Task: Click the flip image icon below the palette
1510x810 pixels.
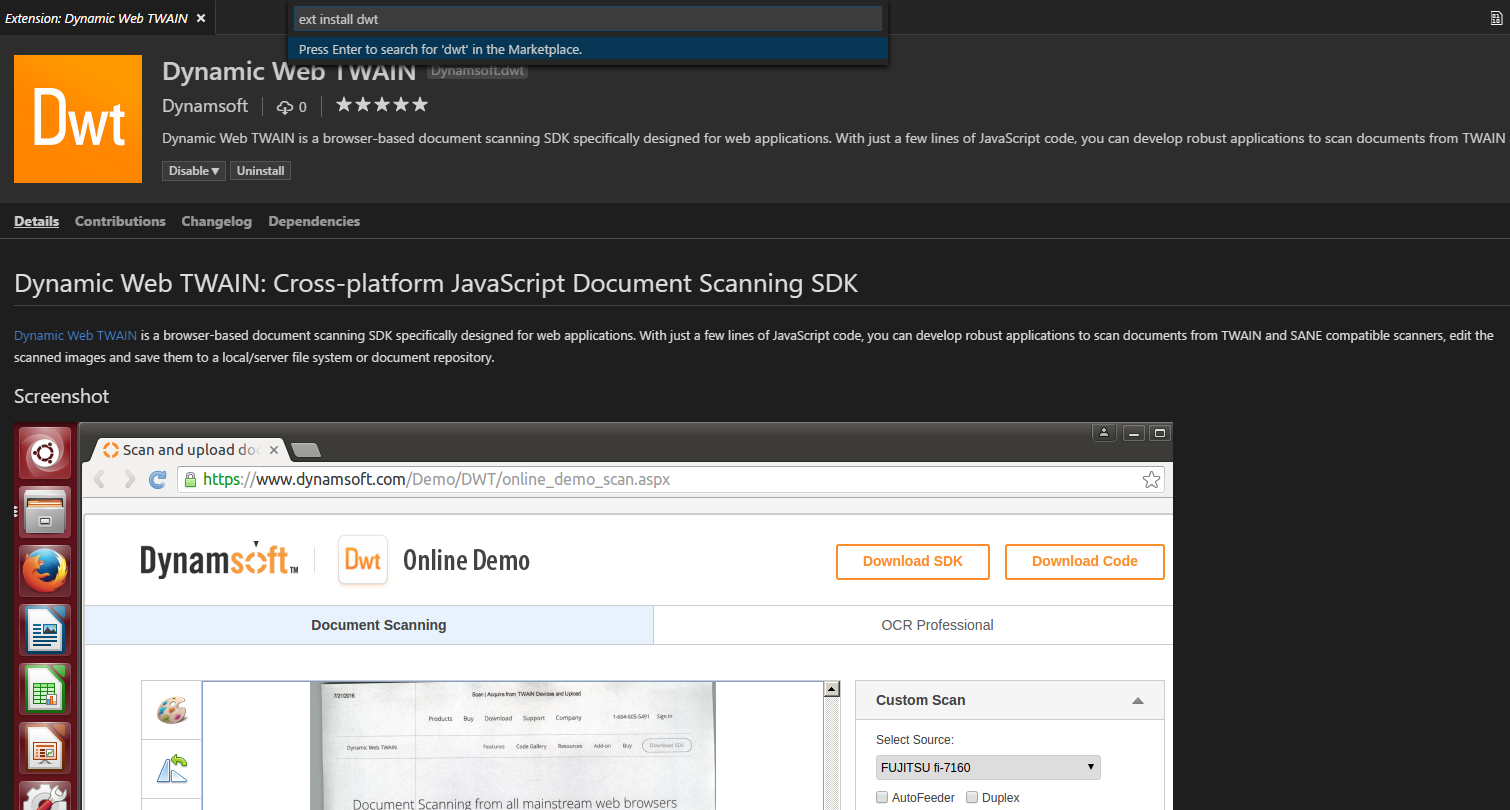Action: 172,768
